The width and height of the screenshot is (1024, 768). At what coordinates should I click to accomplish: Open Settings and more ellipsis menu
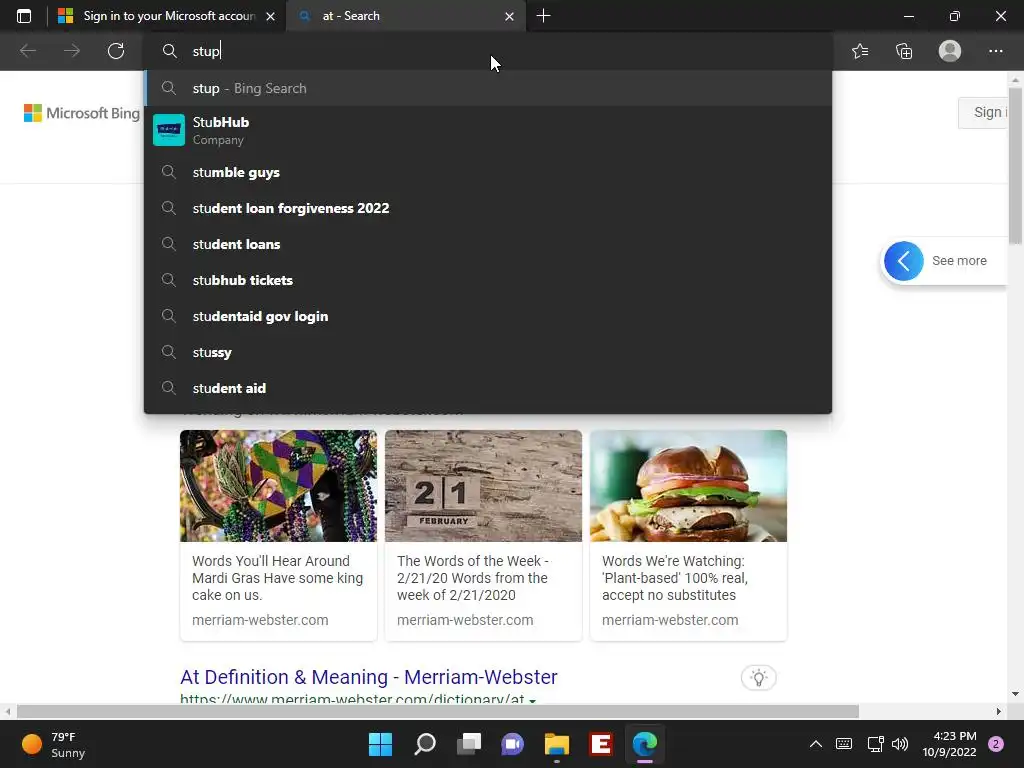click(995, 51)
